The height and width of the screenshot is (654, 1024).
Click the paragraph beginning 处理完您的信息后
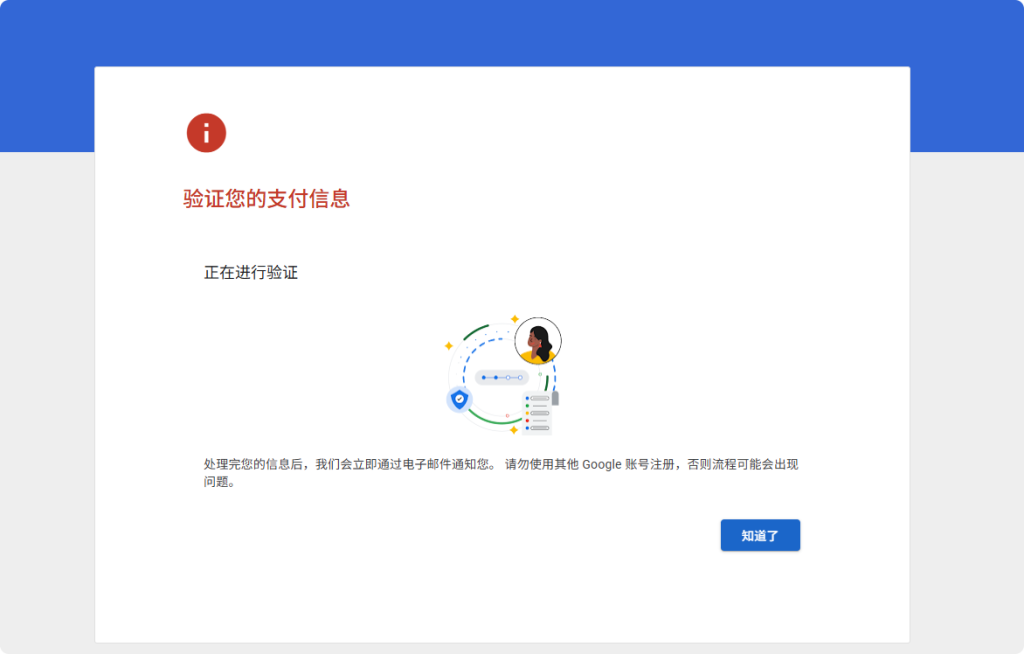(501, 473)
